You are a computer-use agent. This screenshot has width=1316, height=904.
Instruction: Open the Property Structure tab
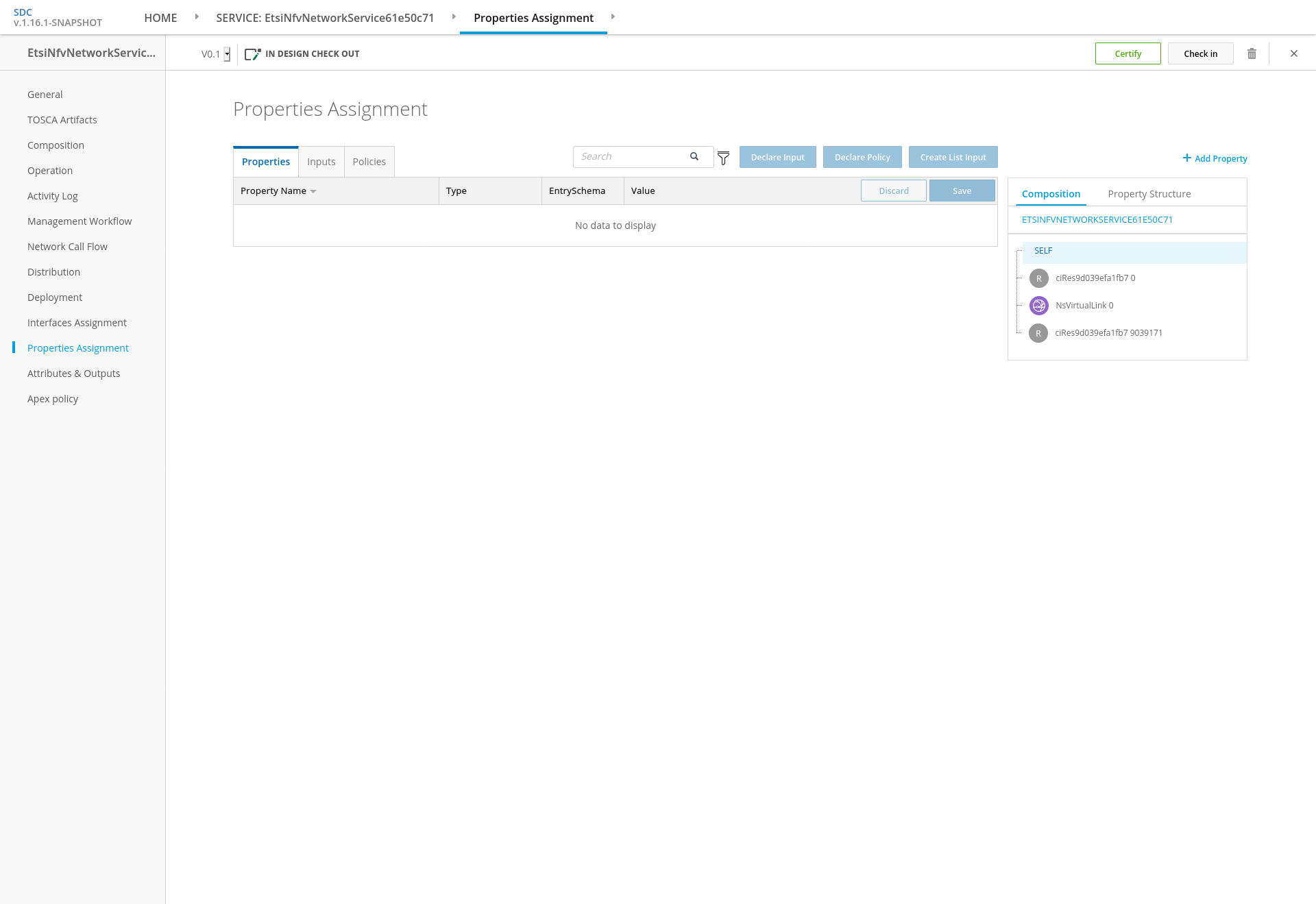coord(1149,194)
